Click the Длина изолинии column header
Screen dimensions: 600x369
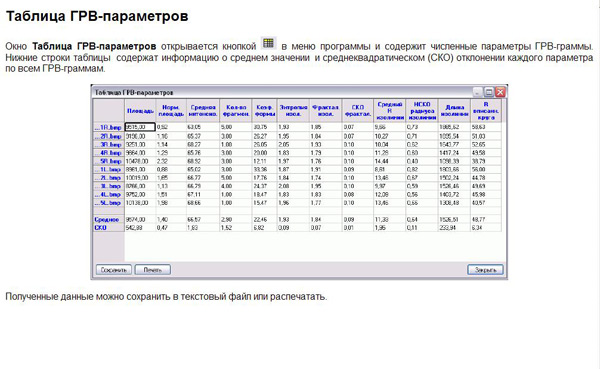point(454,111)
